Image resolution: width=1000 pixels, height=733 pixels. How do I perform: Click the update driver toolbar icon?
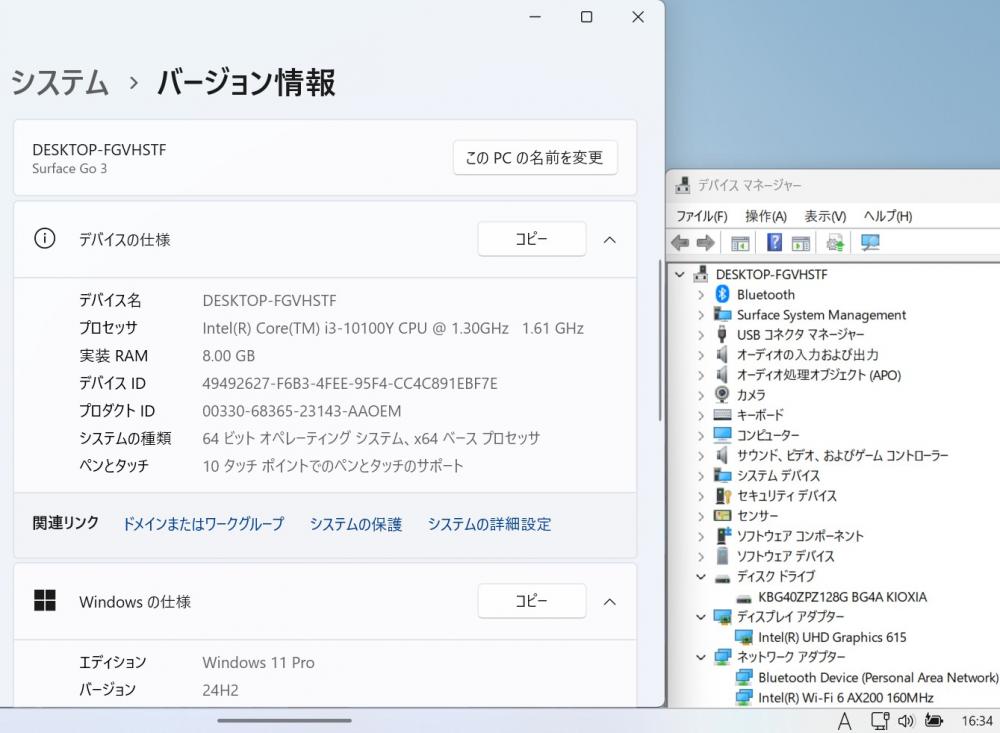coord(835,242)
